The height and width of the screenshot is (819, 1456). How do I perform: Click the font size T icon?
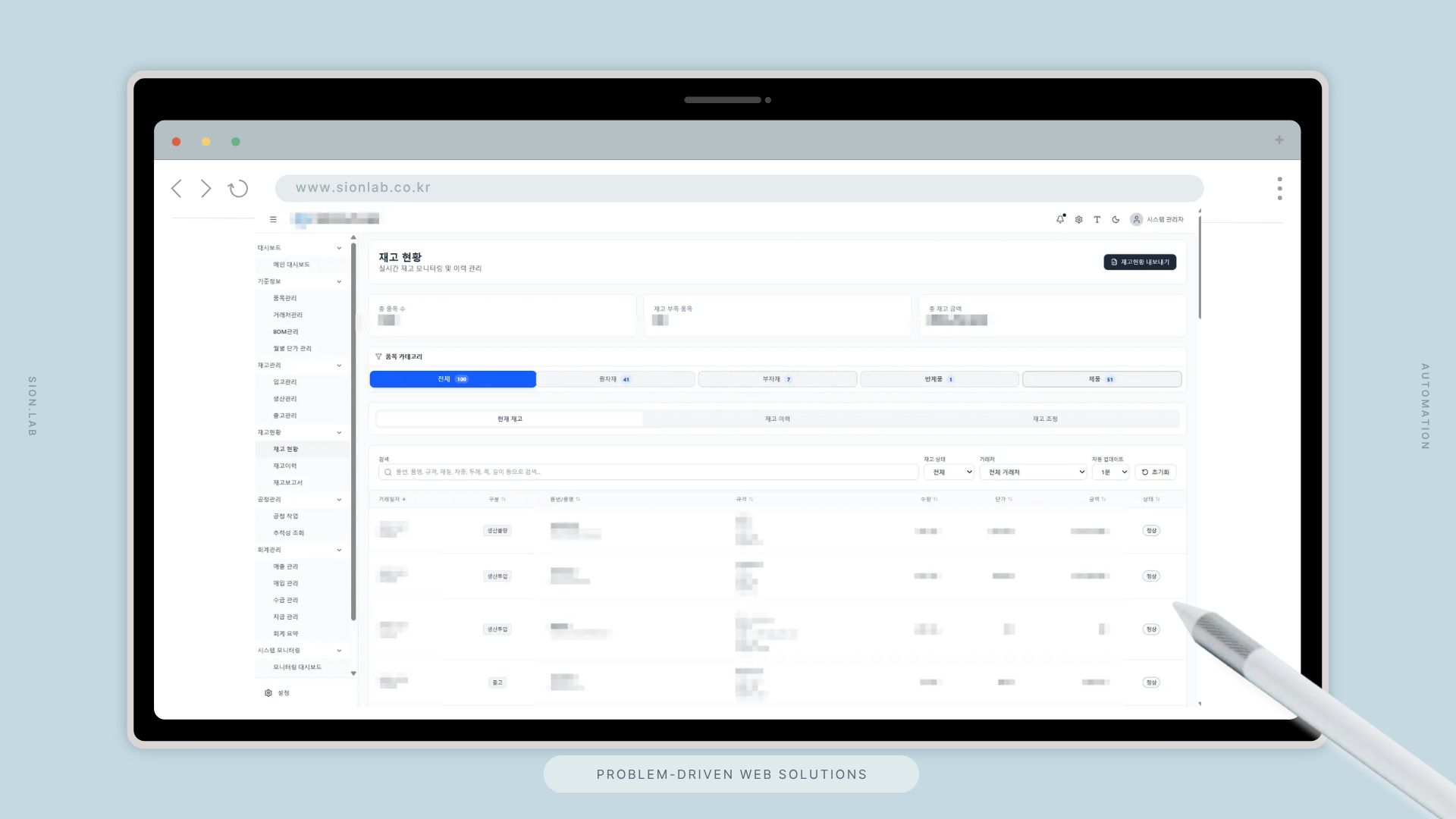[1097, 220]
